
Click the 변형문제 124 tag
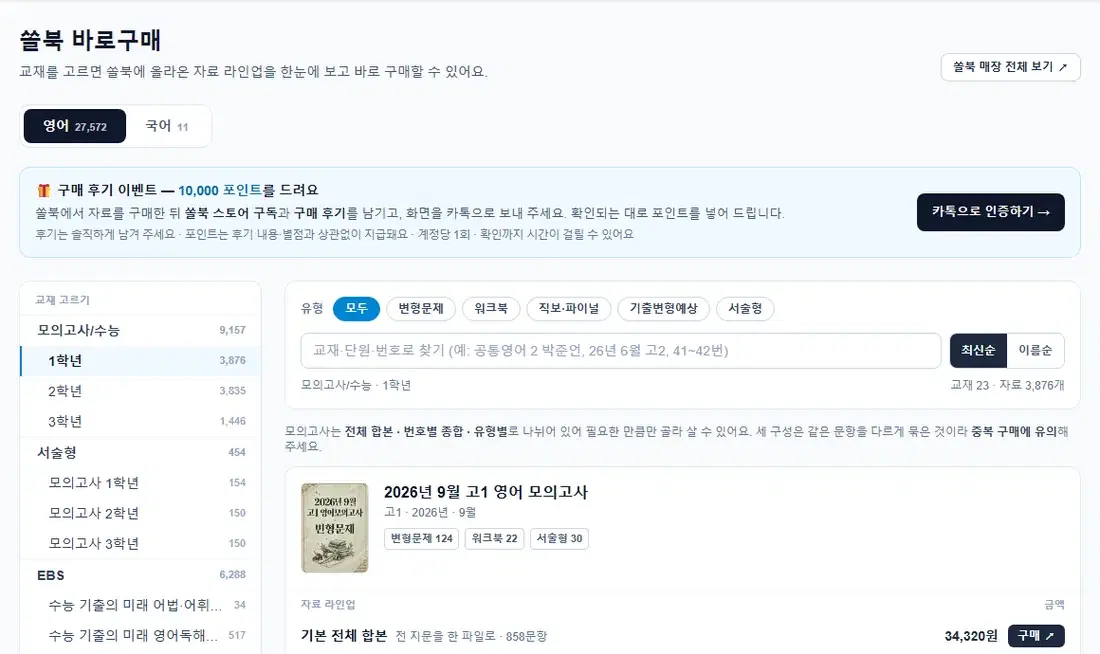422,538
